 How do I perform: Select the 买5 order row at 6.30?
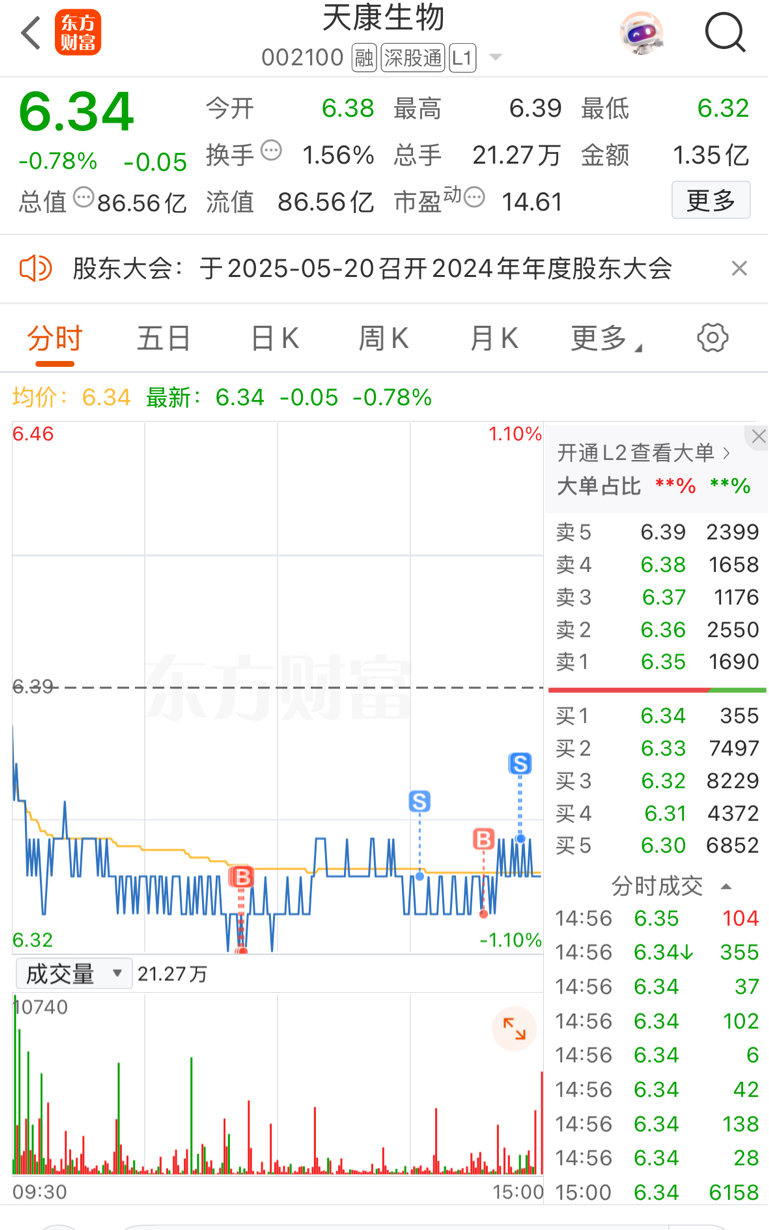tap(657, 845)
